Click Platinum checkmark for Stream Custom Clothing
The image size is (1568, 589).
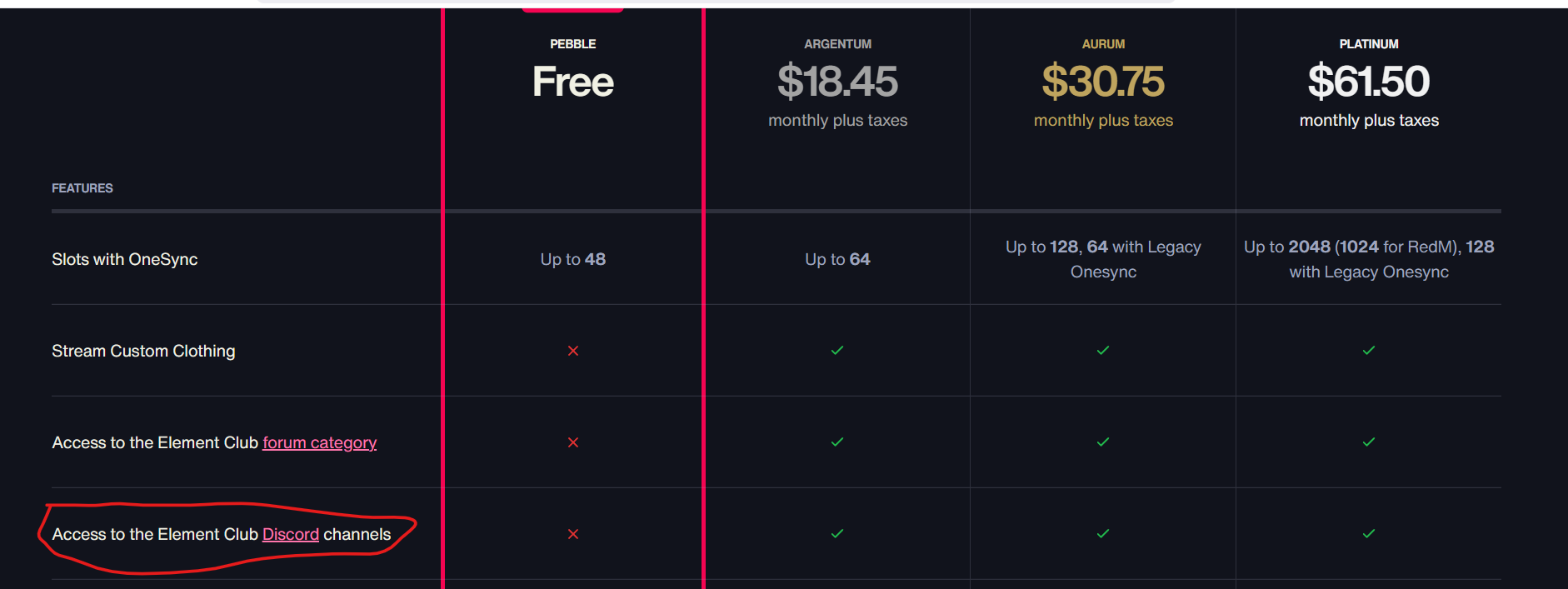(1369, 351)
